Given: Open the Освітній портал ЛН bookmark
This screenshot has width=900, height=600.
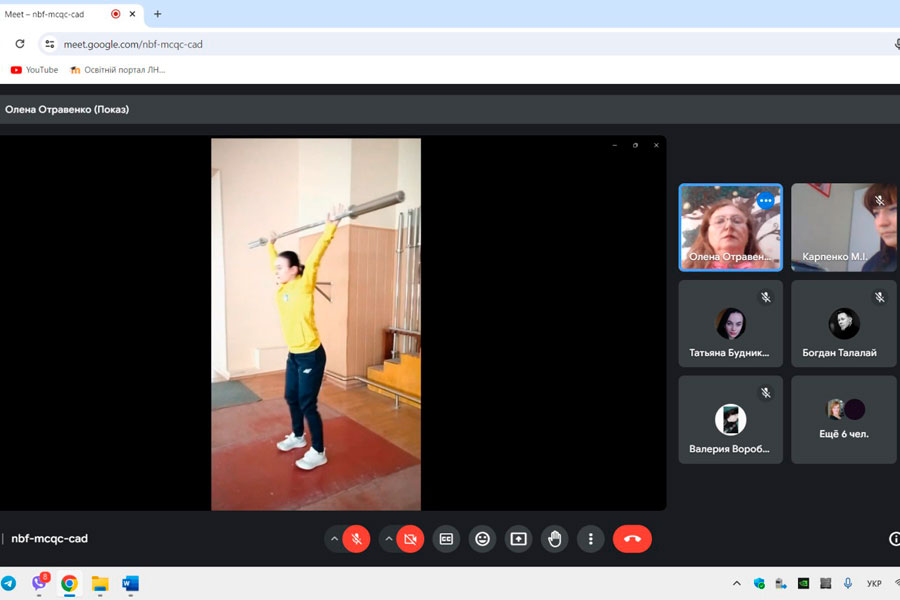Looking at the screenshot, I should 117,70.
